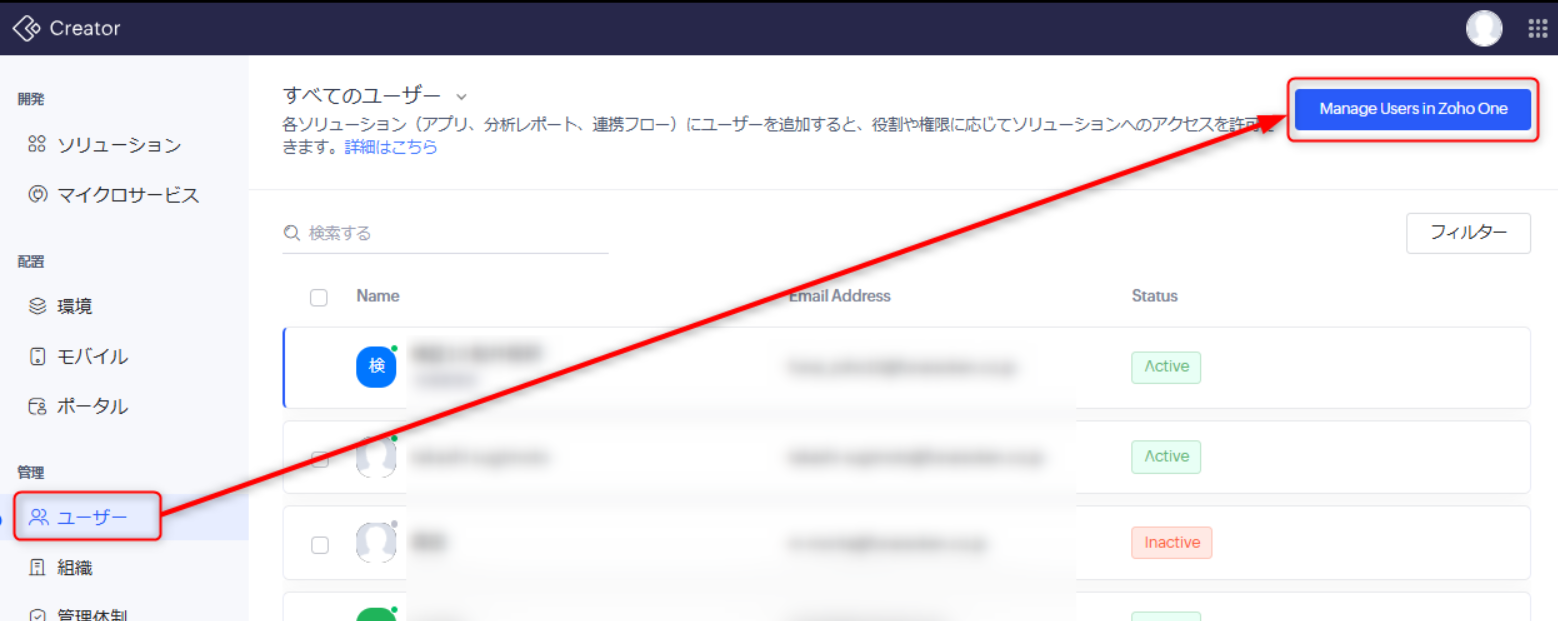Click the magnifier icon in search box

click(292, 233)
